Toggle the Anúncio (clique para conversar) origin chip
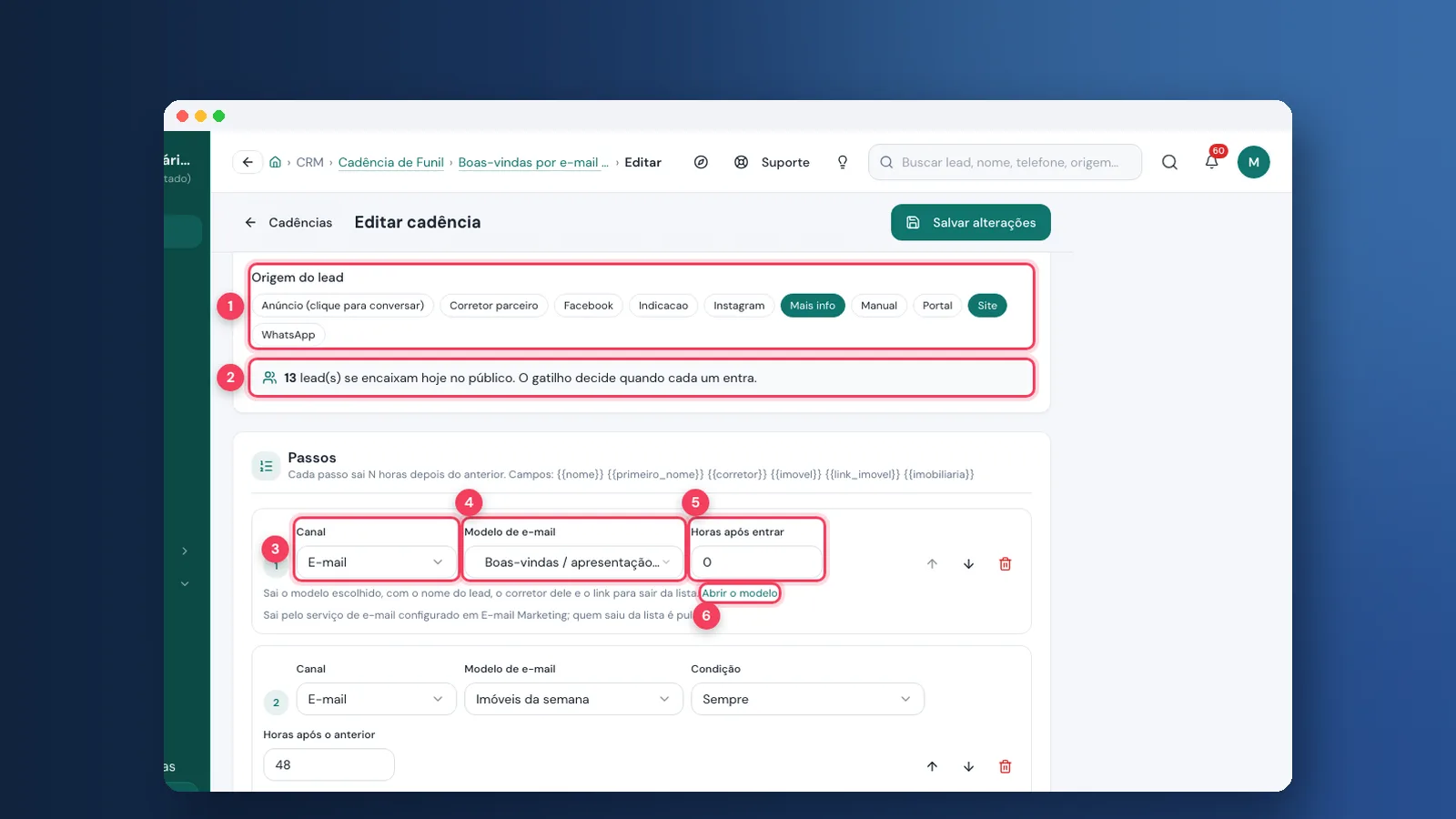The width and height of the screenshot is (1456, 819). point(343,306)
